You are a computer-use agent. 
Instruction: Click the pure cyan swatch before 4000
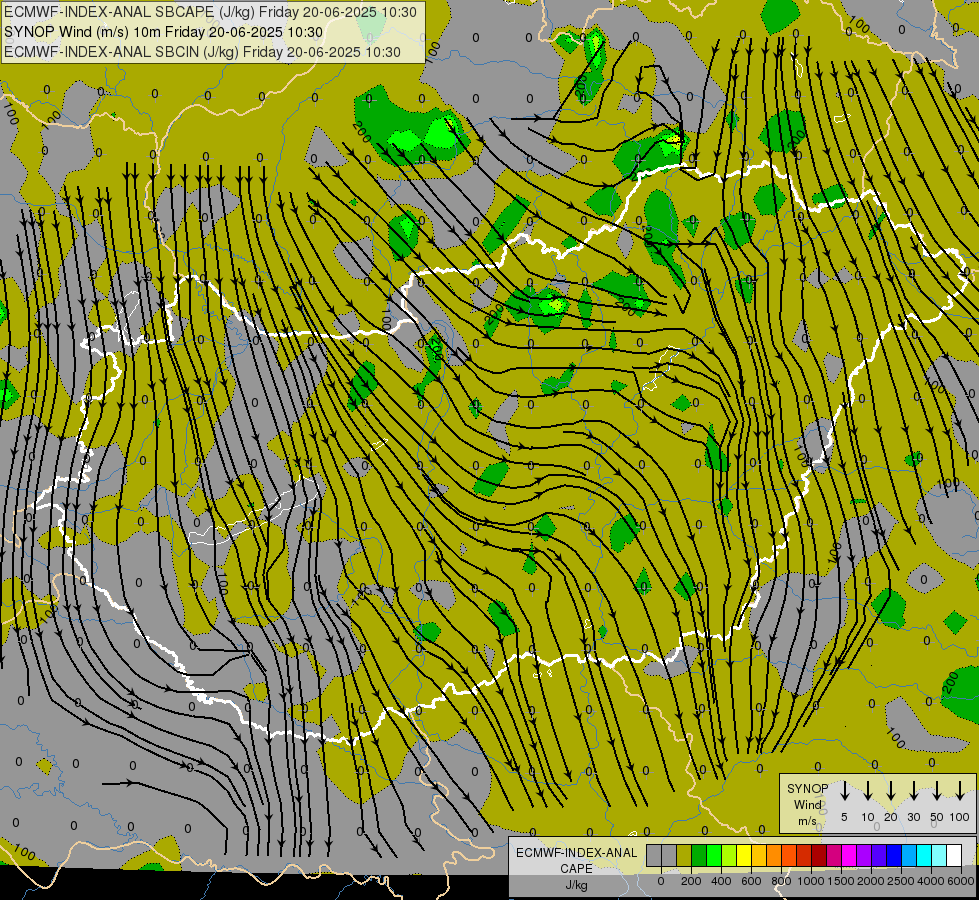pyautogui.click(x=925, y=855)
